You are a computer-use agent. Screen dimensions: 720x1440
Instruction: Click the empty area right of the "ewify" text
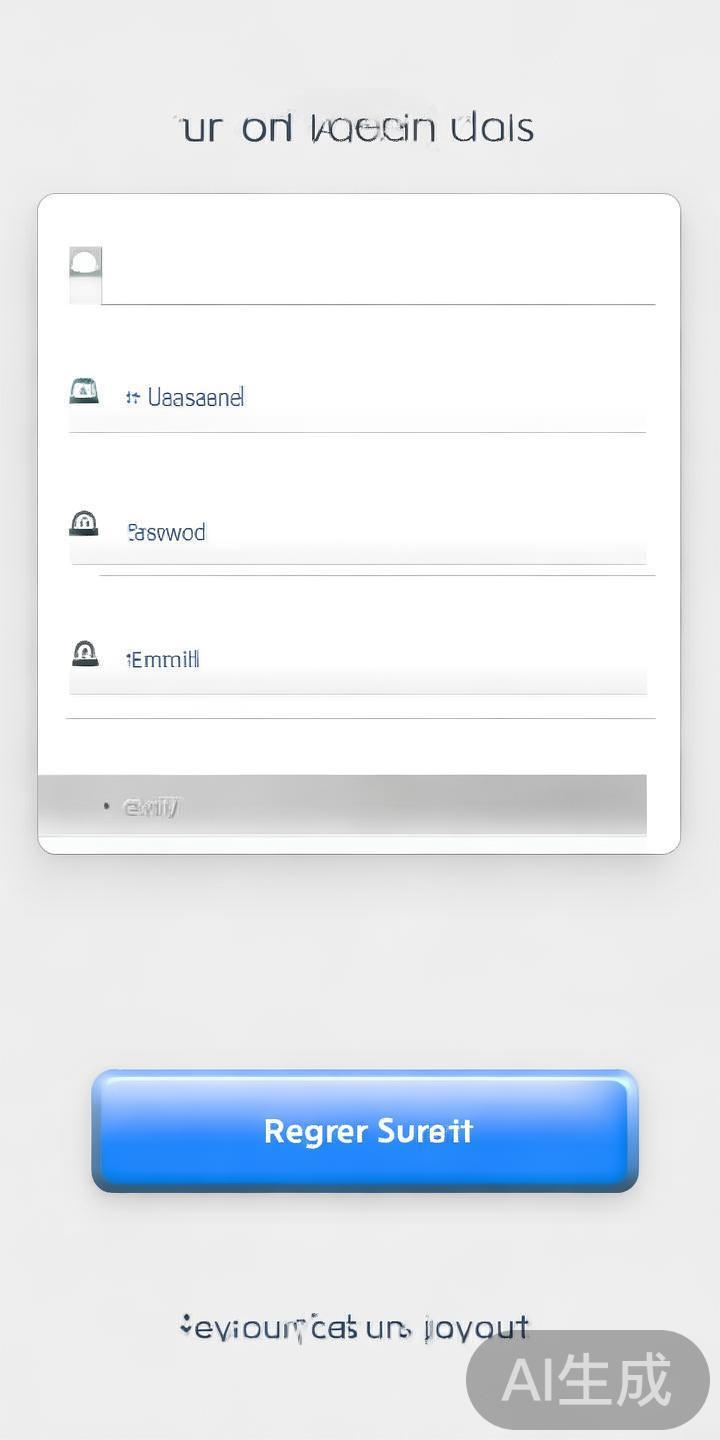click(x=420, y=805)
